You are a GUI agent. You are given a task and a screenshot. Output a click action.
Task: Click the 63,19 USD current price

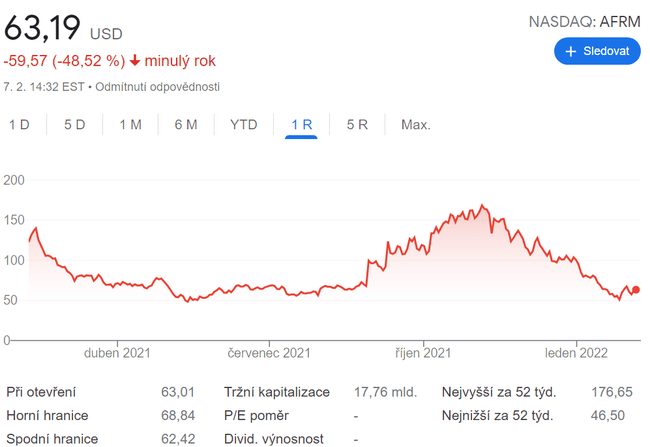tap(63, 29)
